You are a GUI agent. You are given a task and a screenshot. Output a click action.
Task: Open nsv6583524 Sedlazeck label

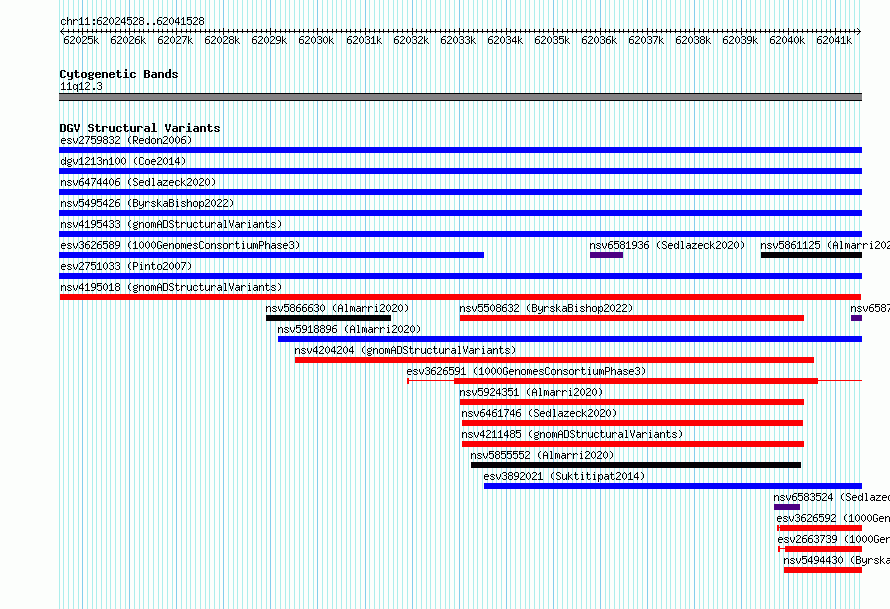832,497
